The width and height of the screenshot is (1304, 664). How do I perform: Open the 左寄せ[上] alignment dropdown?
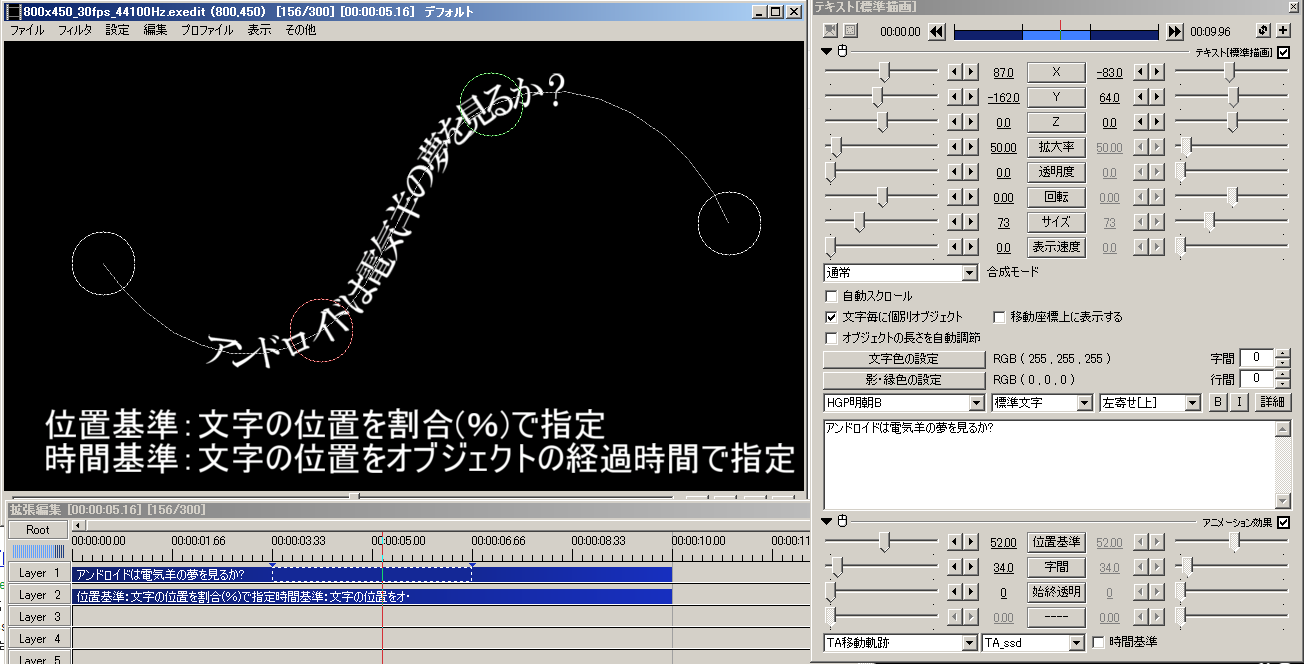click(x=1149, y=402)
